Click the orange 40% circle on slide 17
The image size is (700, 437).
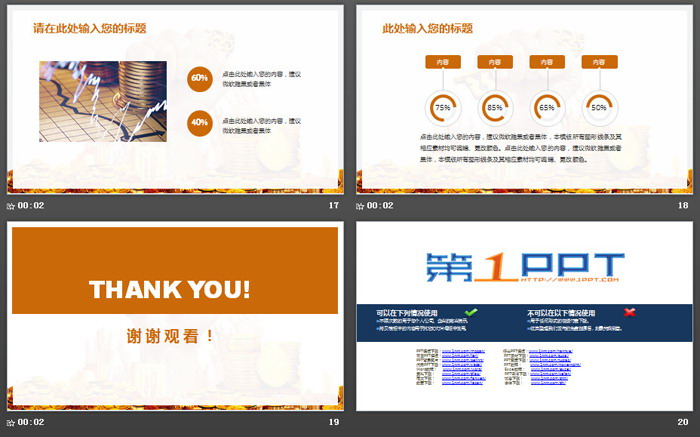(200, 123)
